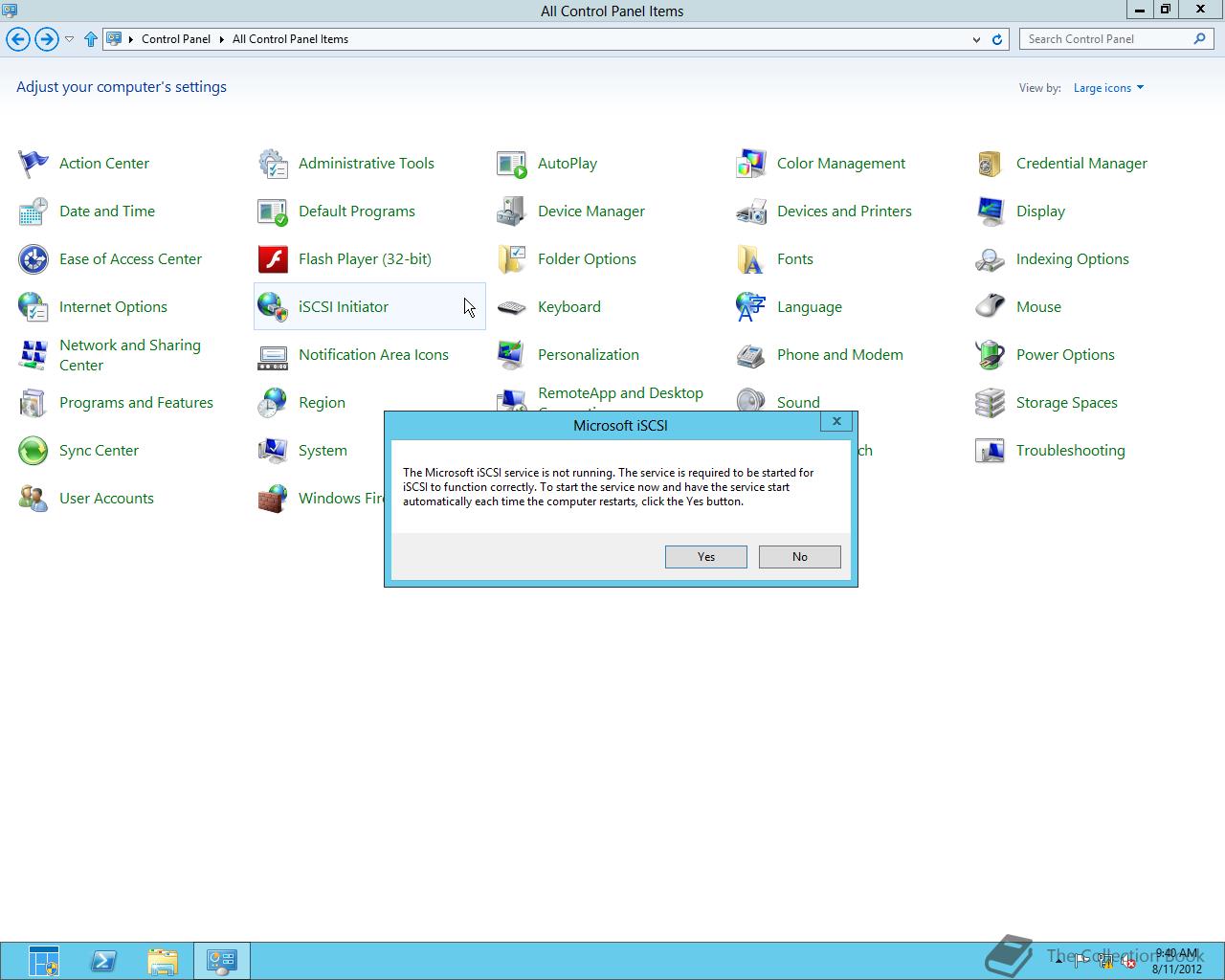Open Internet Options globe icon

pos(33,307)
